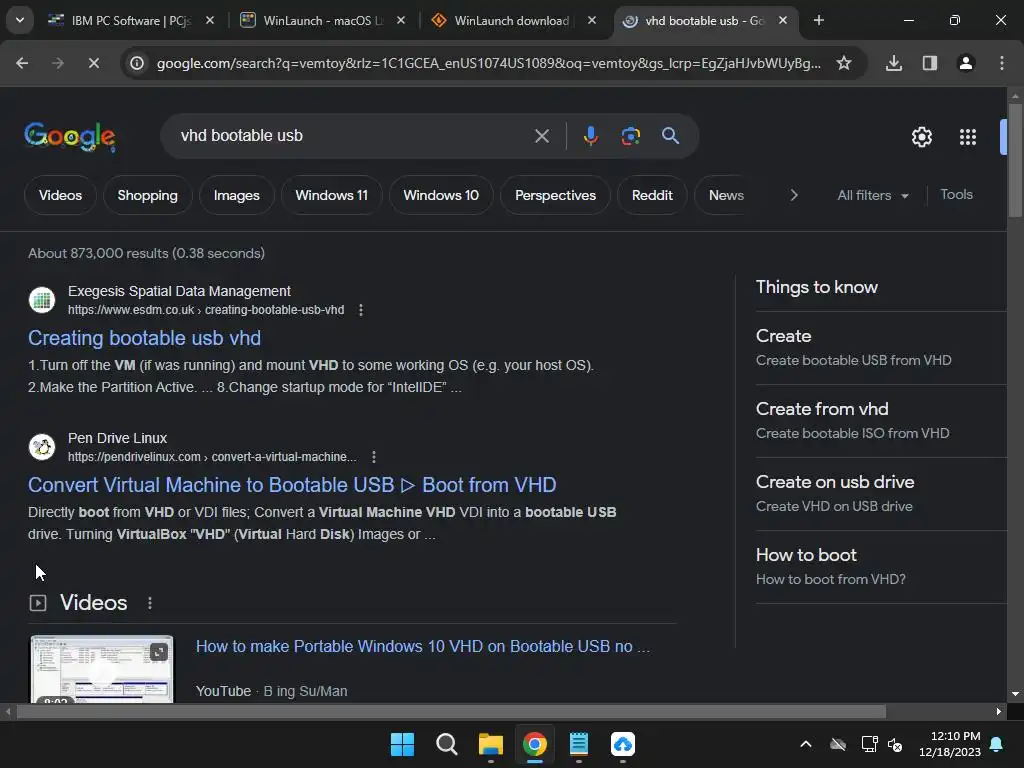Toggle the Chrome side panel

(929, 63)
